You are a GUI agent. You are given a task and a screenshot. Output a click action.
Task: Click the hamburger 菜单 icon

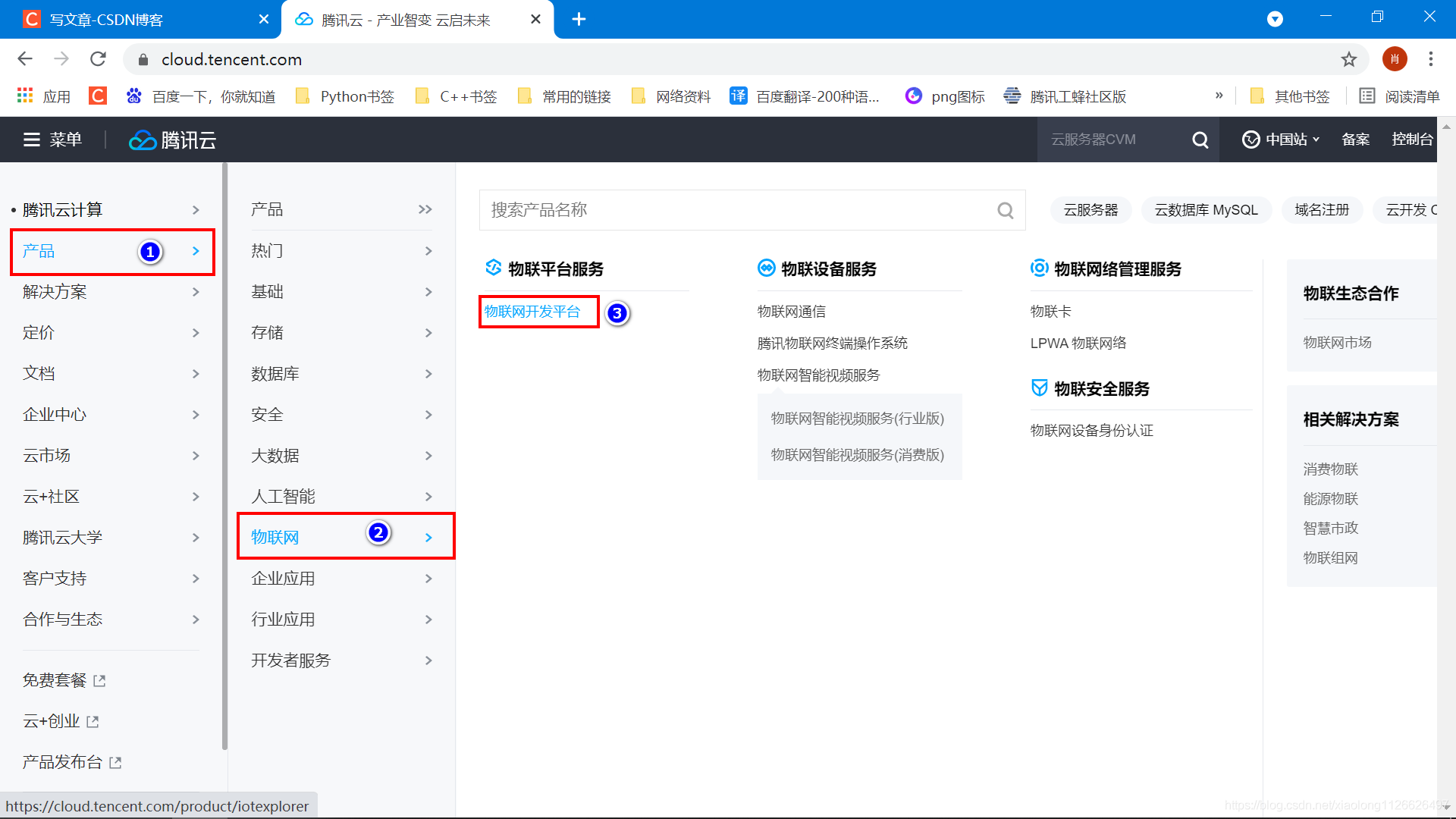(31, 140)
